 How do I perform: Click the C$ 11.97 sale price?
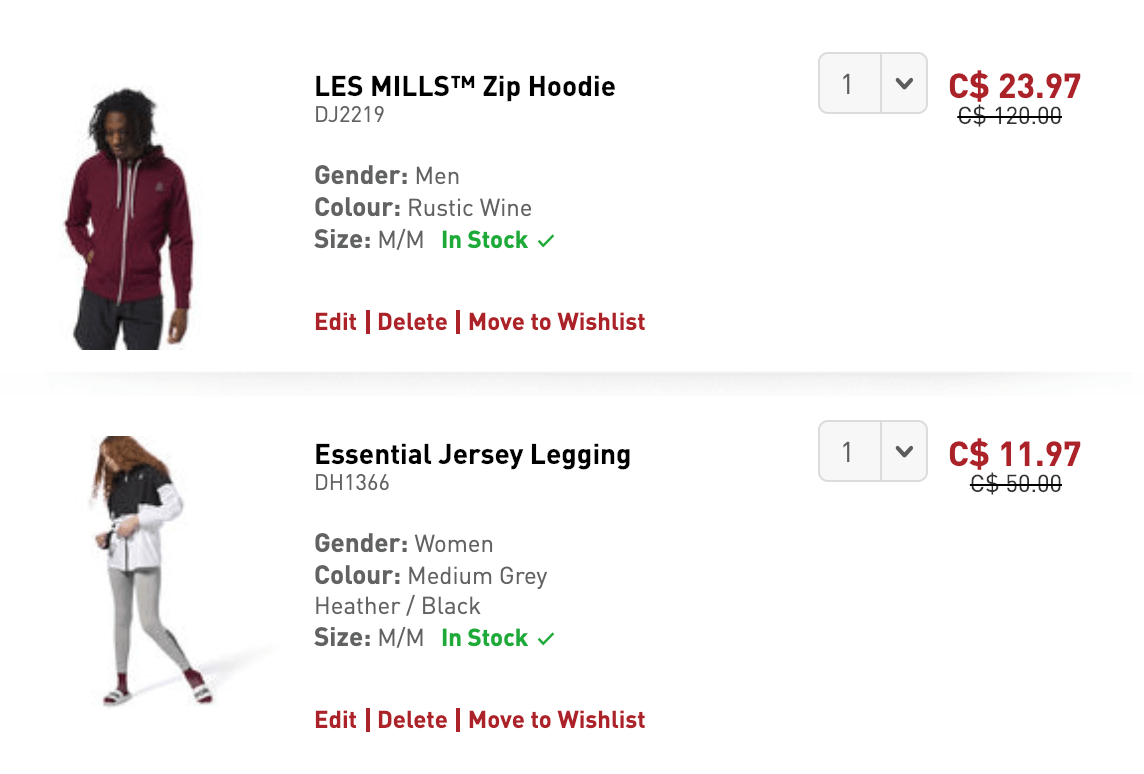pyautogui.click(x=1014, y=454)
